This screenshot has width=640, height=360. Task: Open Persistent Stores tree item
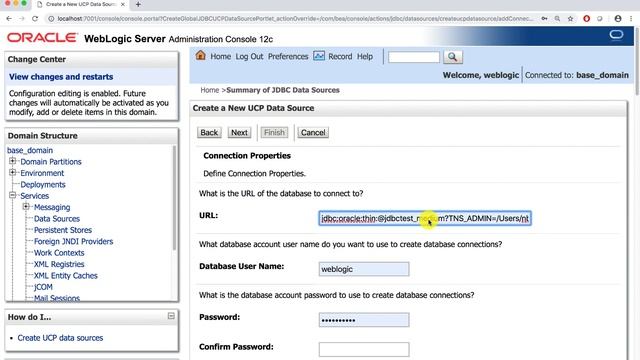click(x=63, y=230)
